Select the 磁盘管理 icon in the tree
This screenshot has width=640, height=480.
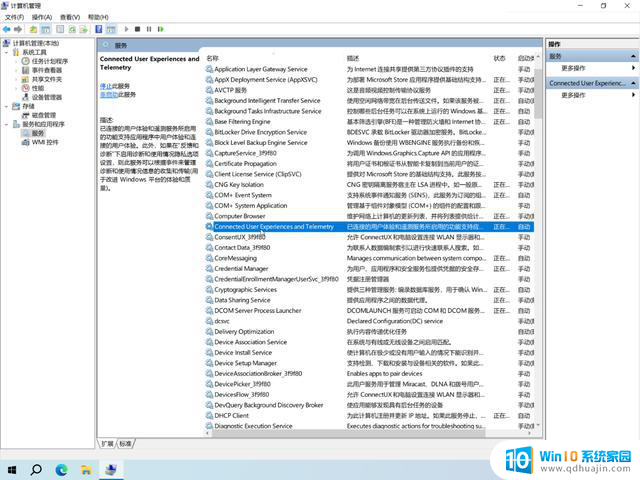25,115
